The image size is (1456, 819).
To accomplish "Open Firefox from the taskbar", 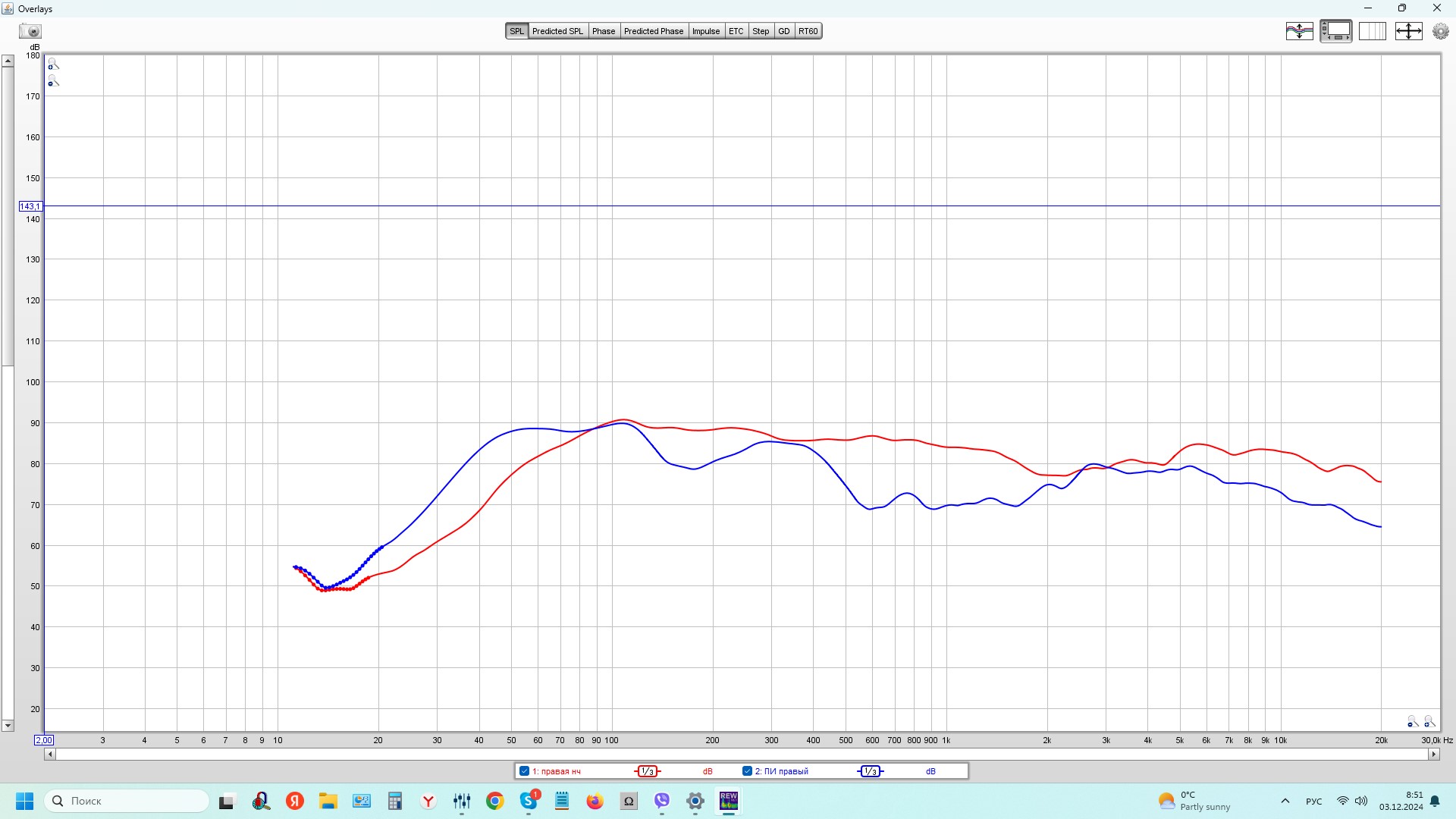I will coord(595,801).
